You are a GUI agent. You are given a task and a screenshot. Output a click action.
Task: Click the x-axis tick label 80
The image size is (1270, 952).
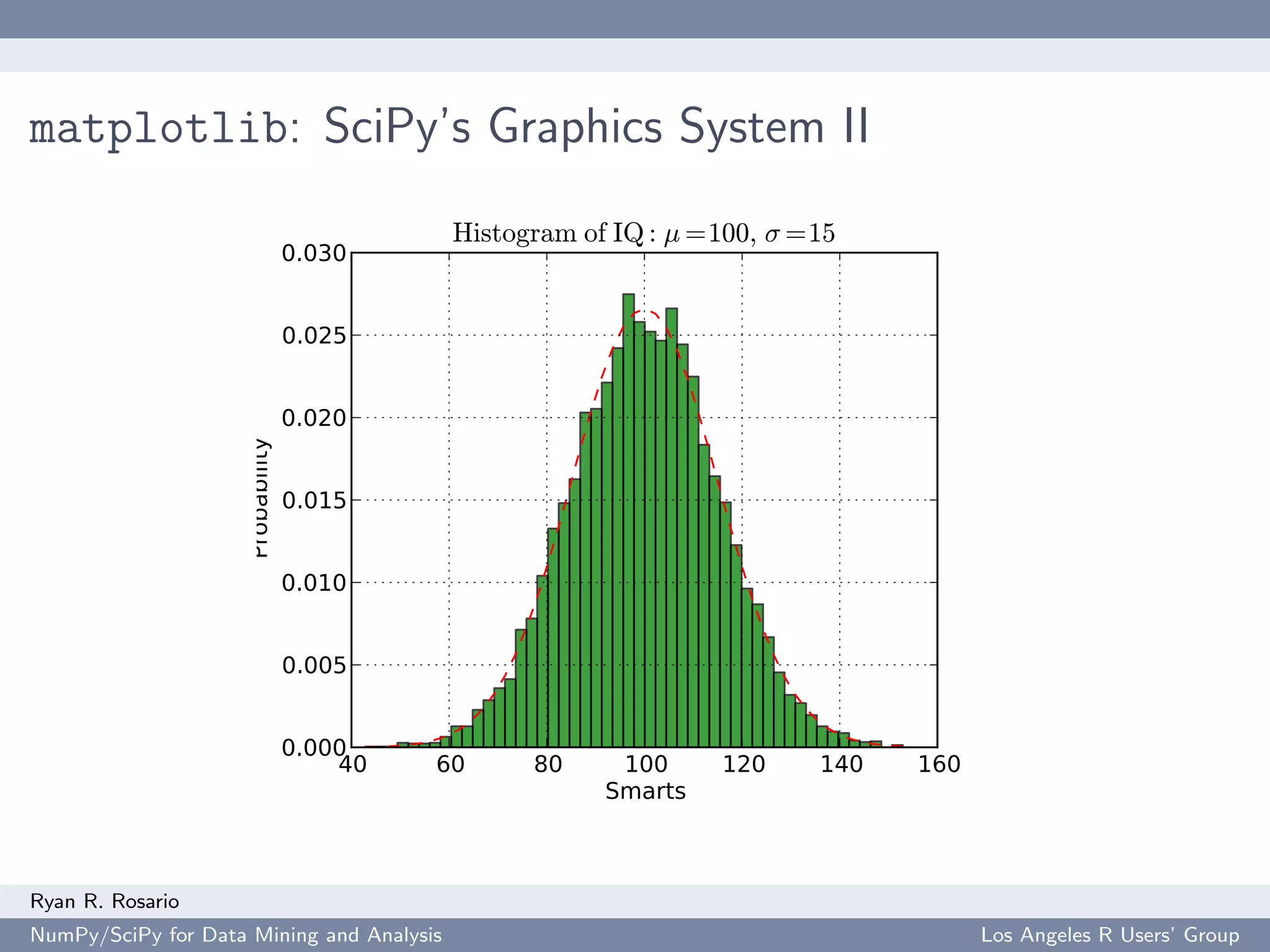(x=548, y=764)
